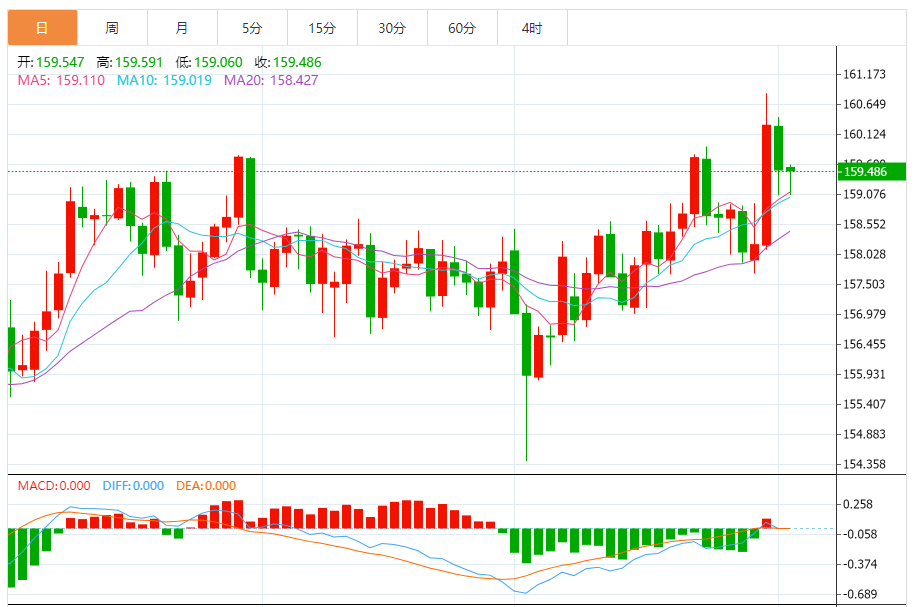This screenshot has height=607, width=917.
Task: Click the MA5: 159.110 label
Action: 61,80
